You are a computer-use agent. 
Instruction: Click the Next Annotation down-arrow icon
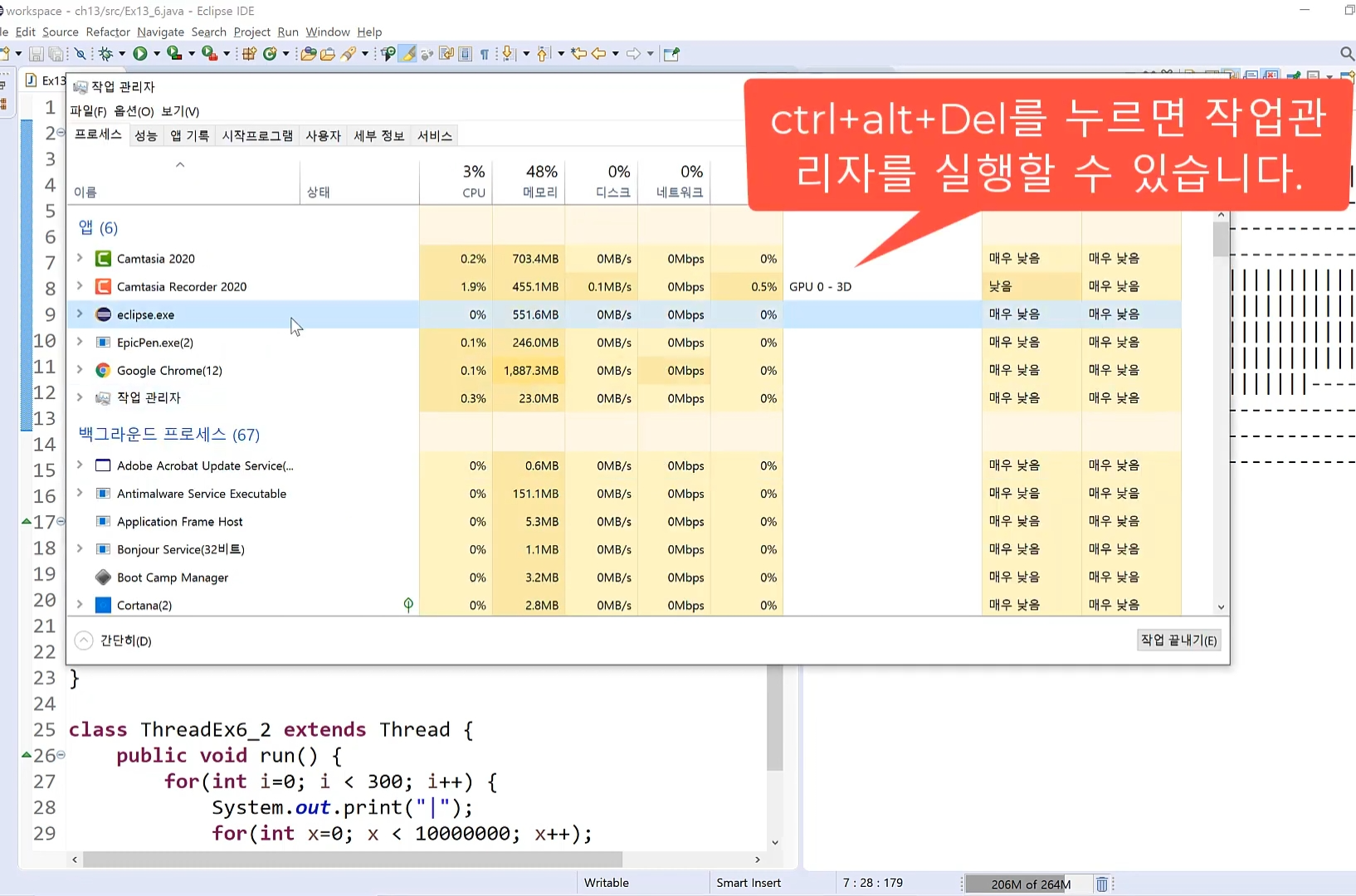(510, 54)
